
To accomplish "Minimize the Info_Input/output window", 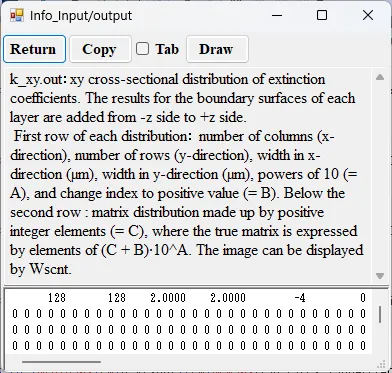I will point(277,15).
